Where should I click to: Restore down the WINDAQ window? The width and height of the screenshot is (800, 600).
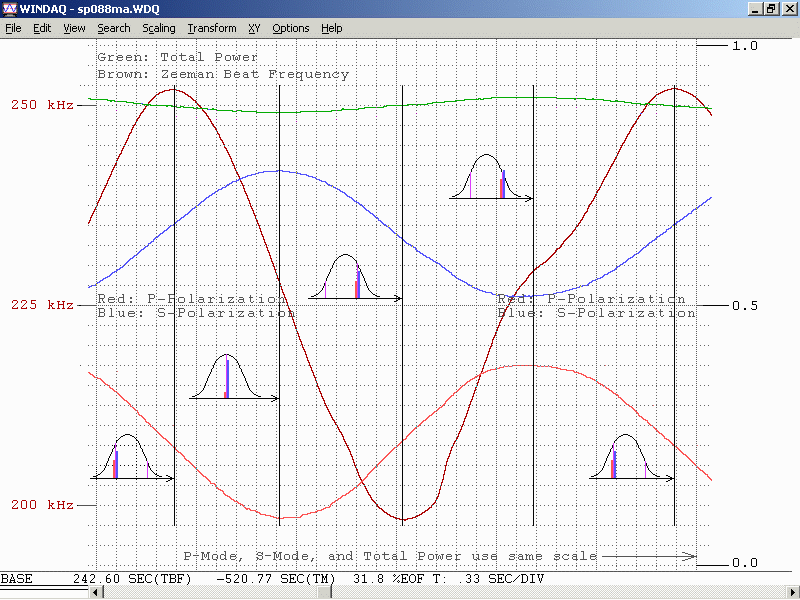771,8
